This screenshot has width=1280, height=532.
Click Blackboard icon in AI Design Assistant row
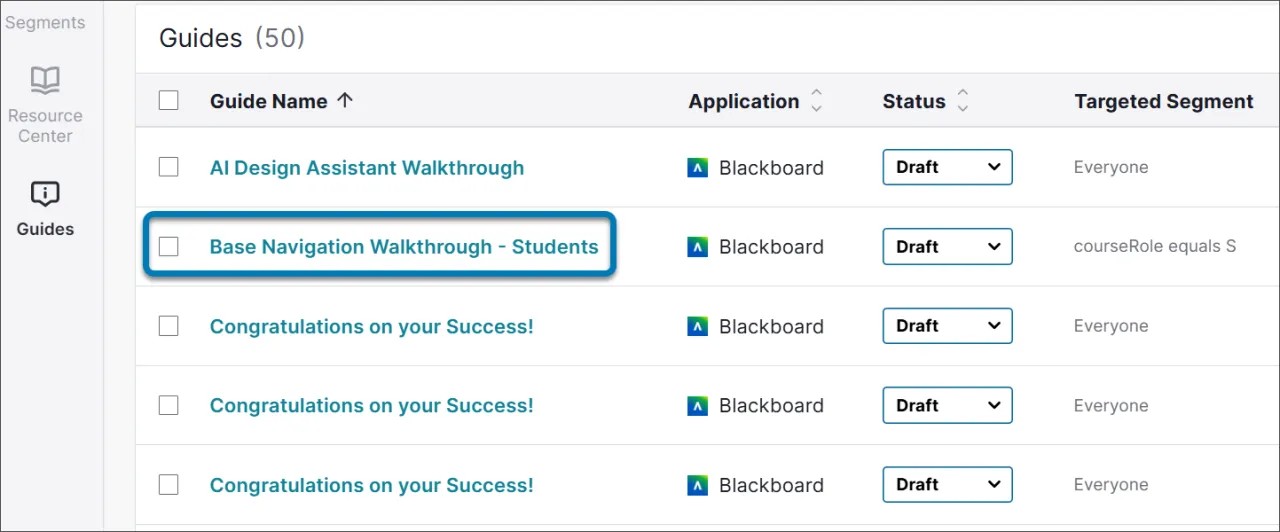[698, 168]
